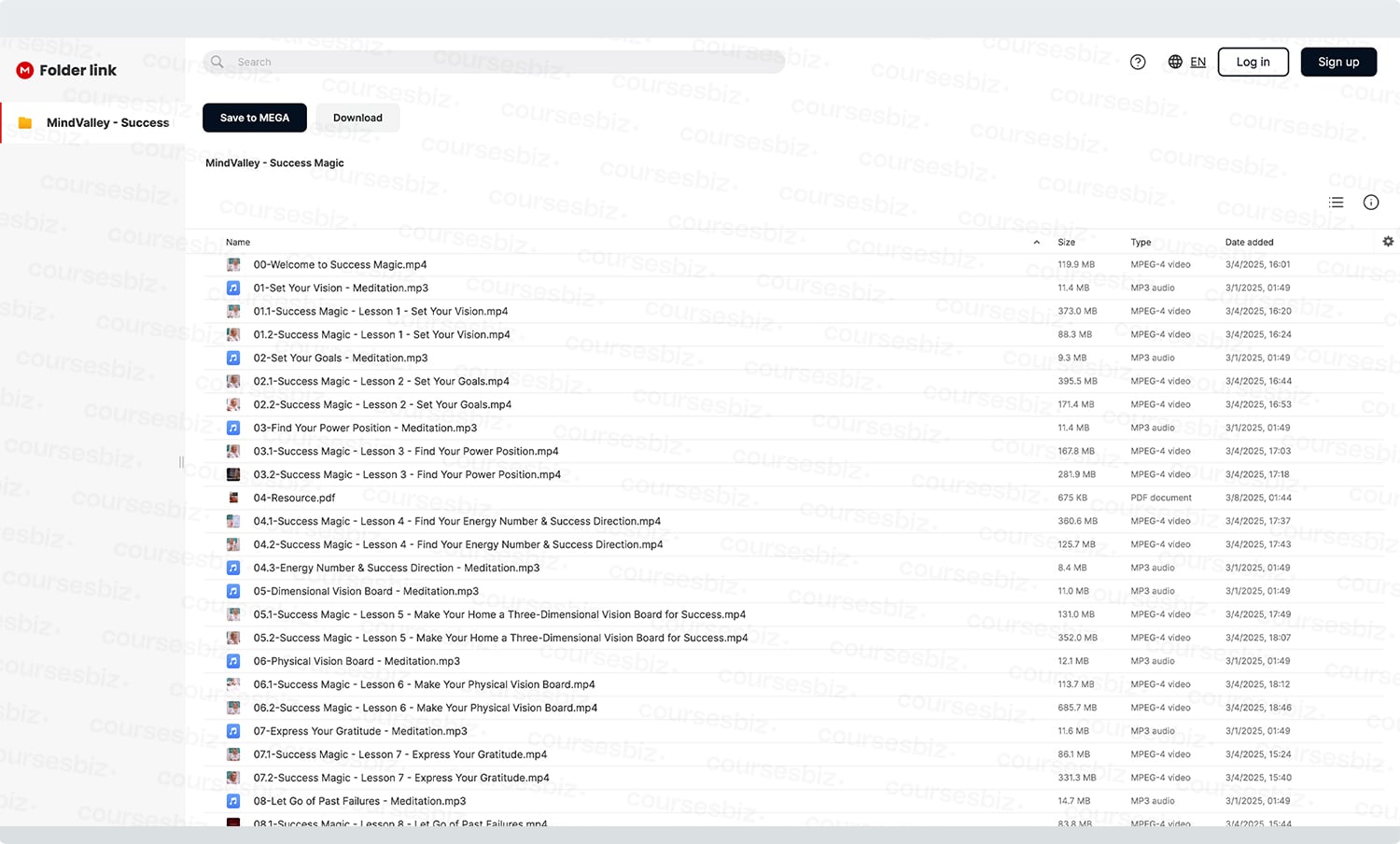Open the EN language selector
The height and width of the screenshot is (844, 1400).
[1197, 62]
